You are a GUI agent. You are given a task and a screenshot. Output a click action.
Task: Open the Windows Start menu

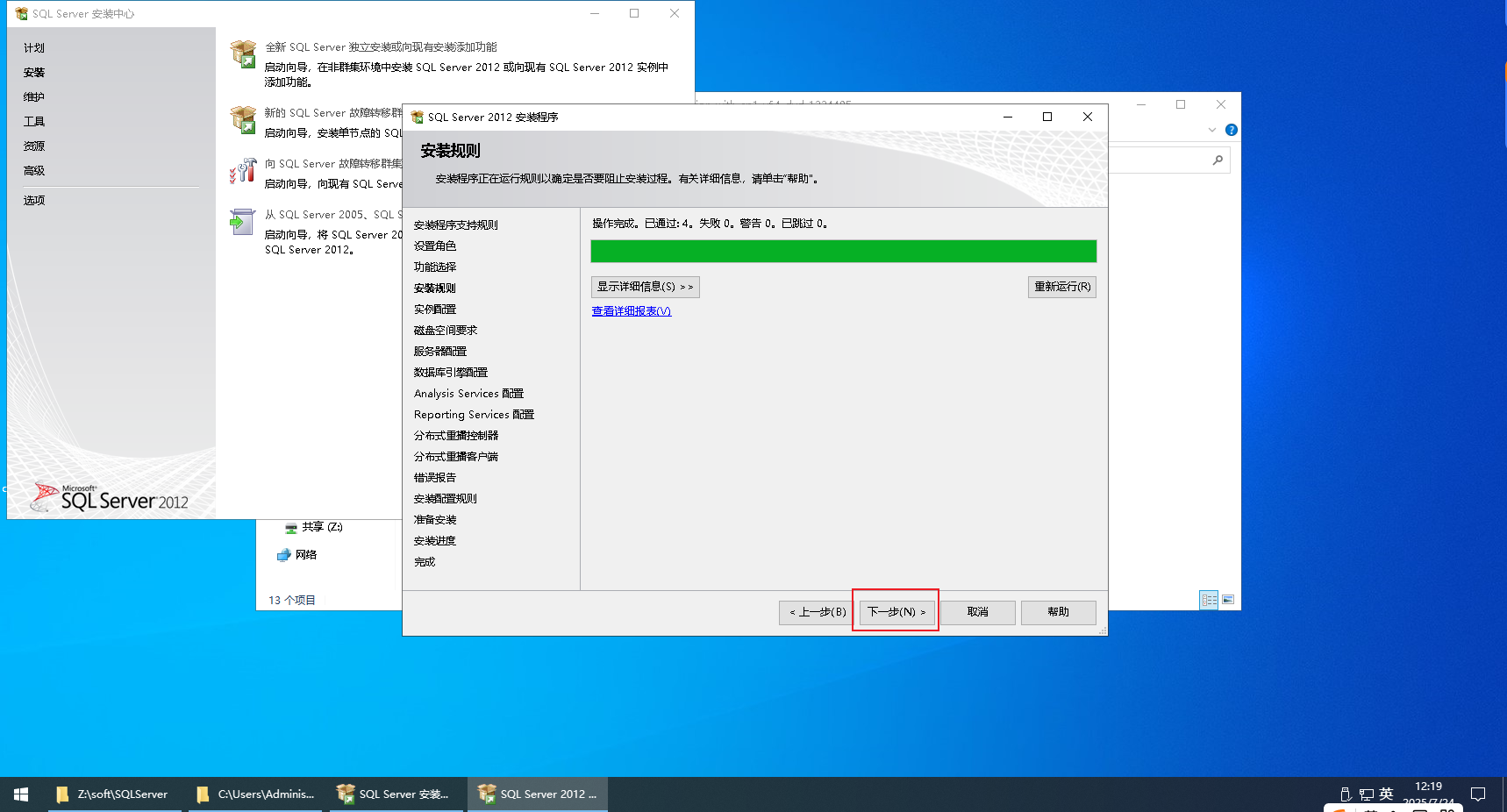(21, 794)
